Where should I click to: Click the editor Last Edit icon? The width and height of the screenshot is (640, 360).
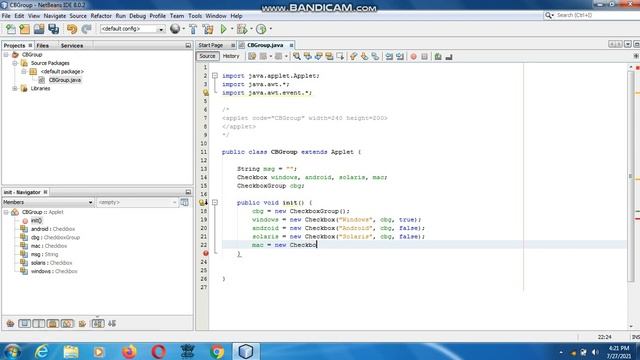[x=252, y=56]
